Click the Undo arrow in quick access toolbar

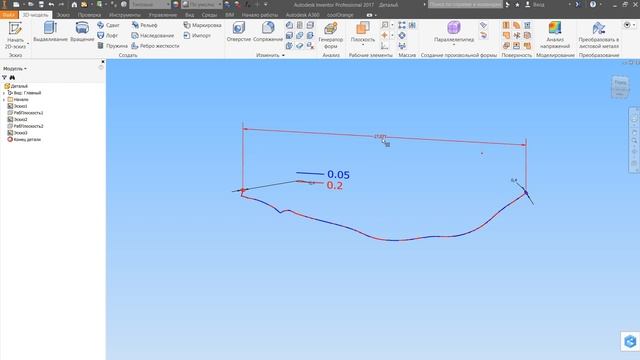[51, 4]
